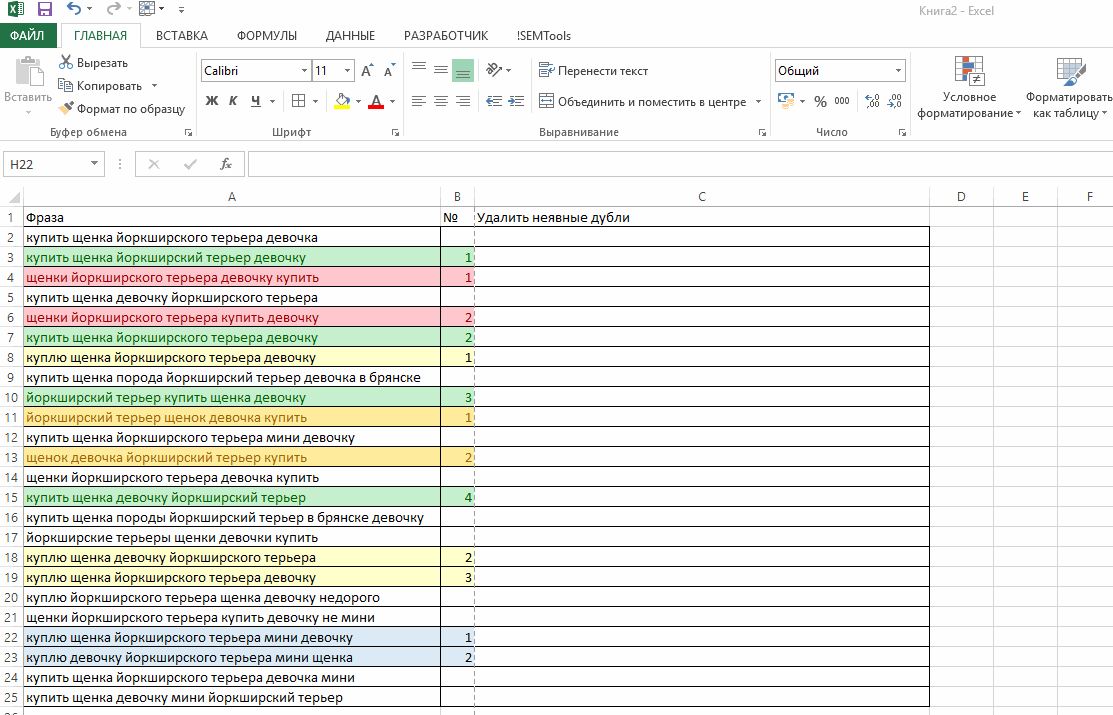Image resolution: width=1113 pixels, height=715 pixels.
Task: Click the accounting number format icon
Action: point(786,101)
